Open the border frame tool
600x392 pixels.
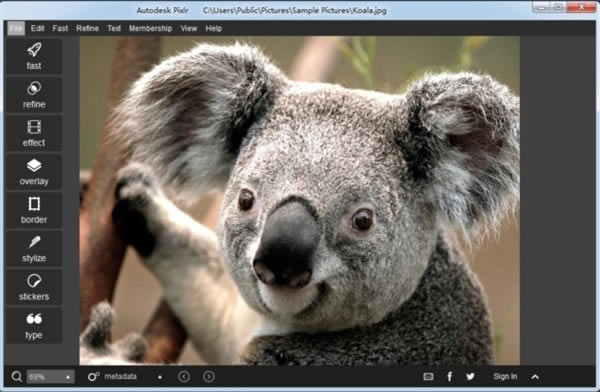(34, 210)
